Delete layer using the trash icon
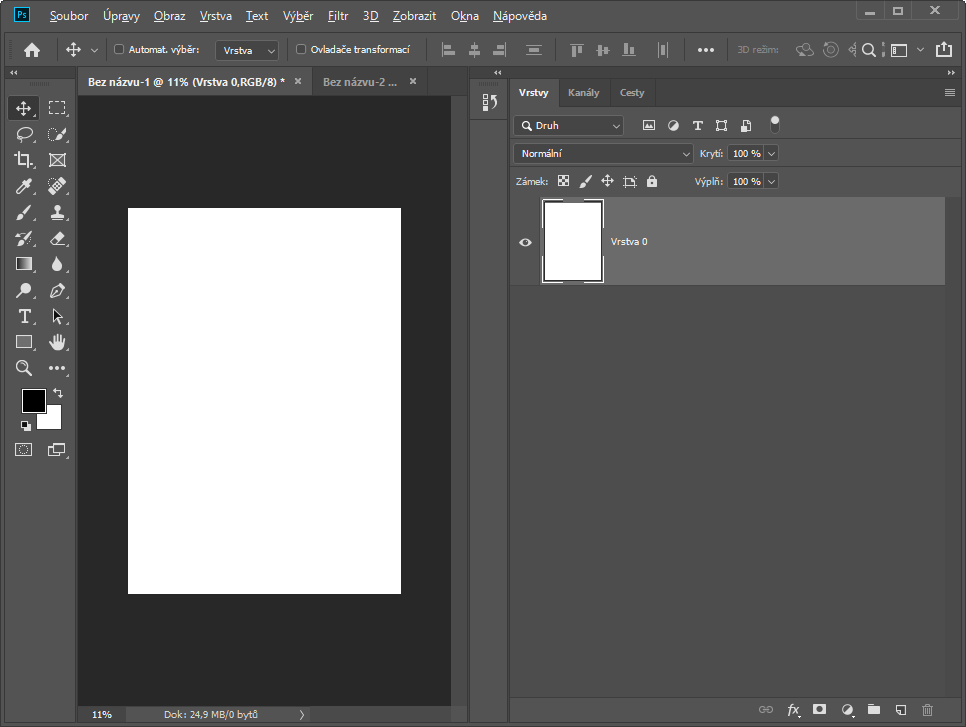 point(927,709)
